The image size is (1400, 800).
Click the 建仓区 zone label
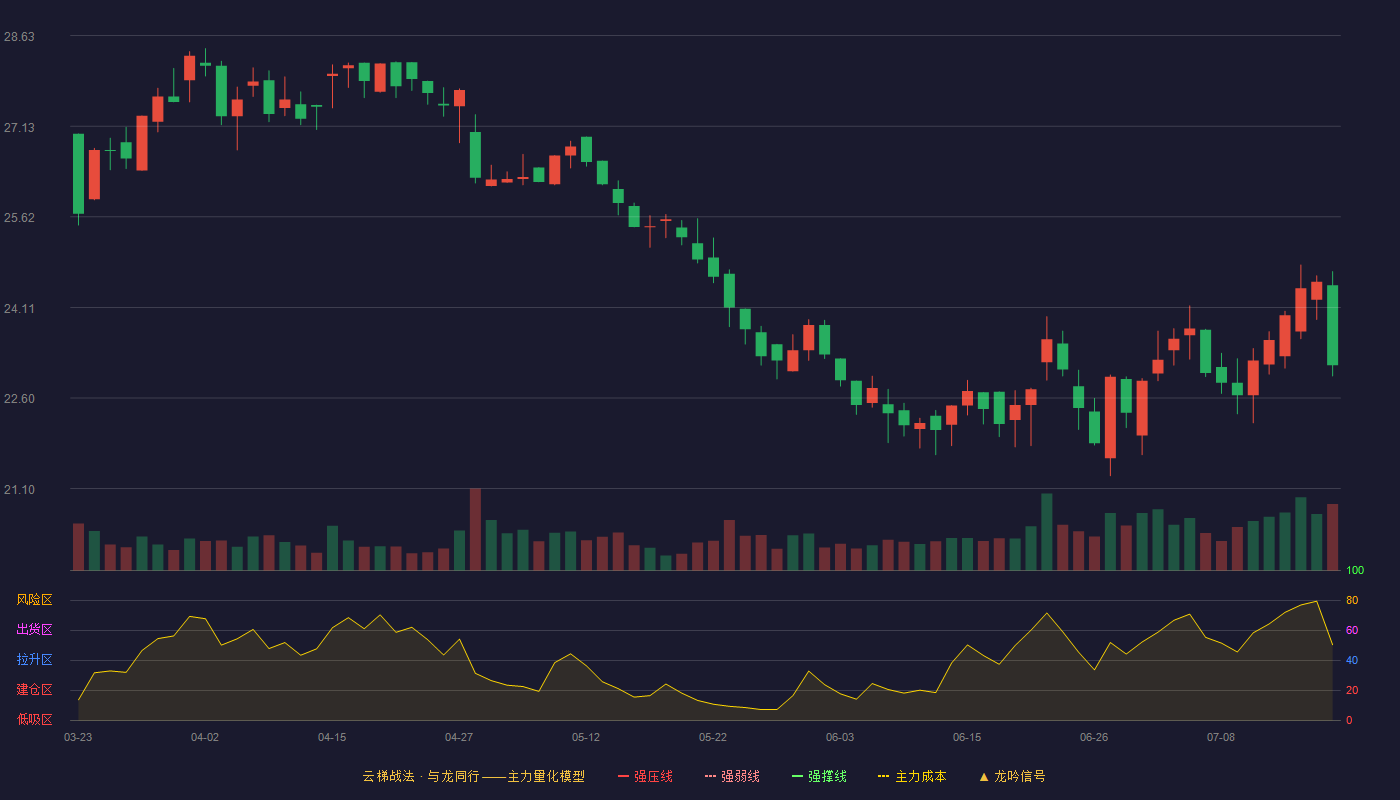34,690
